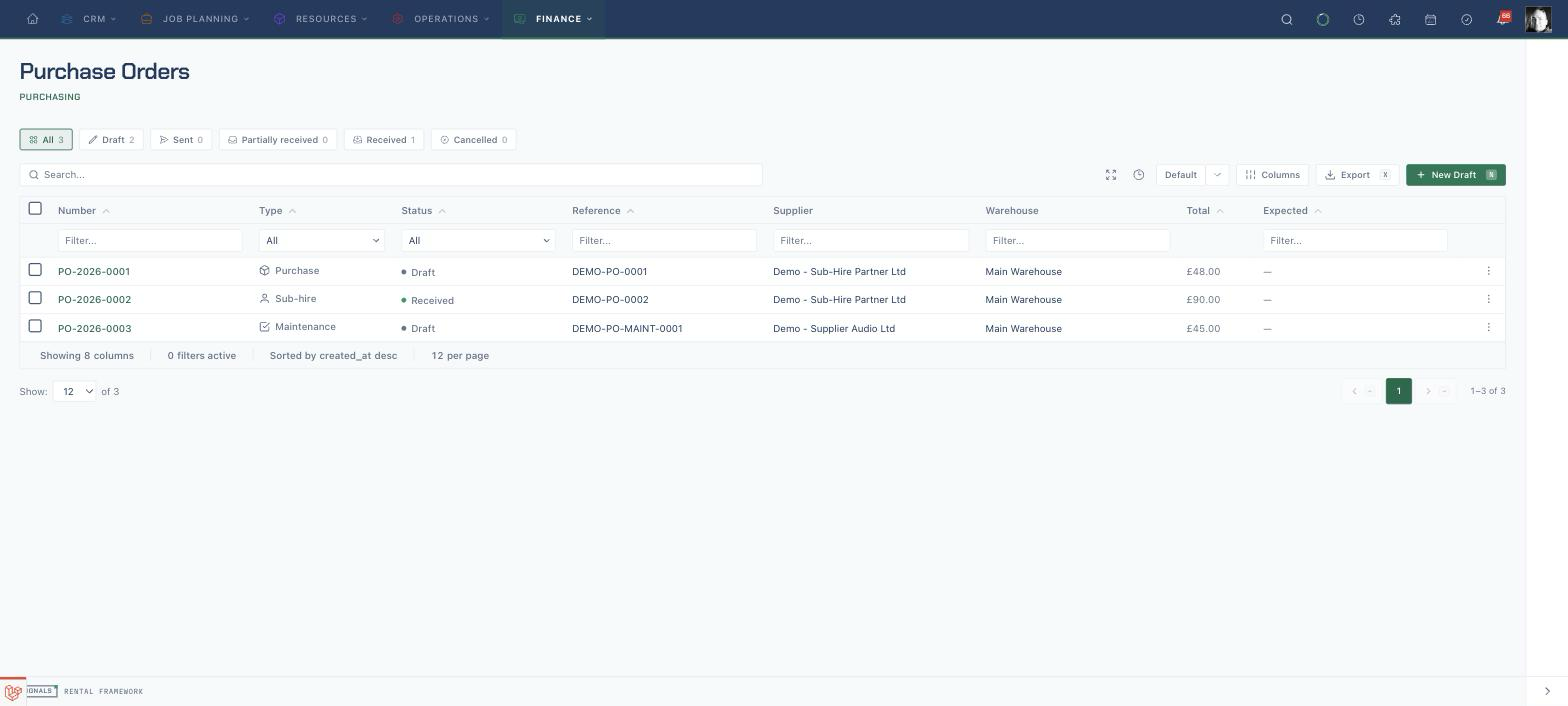Focus the Reference column filter field
1568x706 pixels.
point(664,240)
